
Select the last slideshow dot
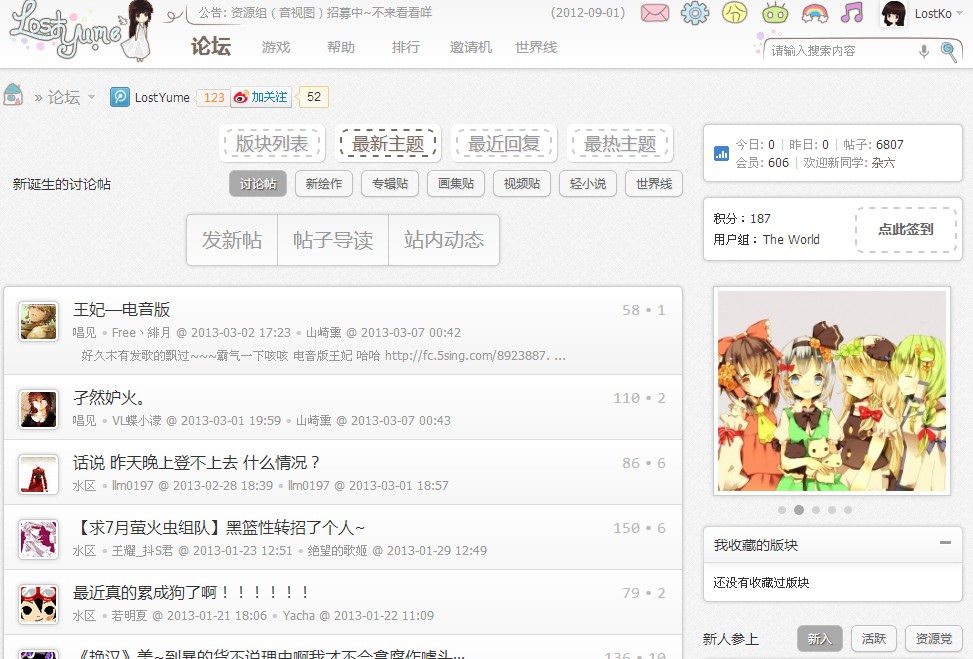(848, 510)
